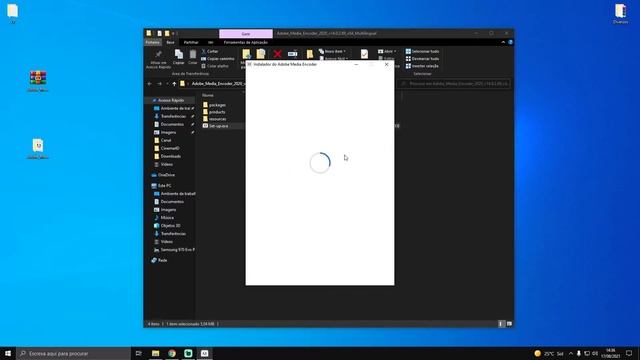640x360 pixels.
Task: Open the Novo item dropdown
Action: 332,51
